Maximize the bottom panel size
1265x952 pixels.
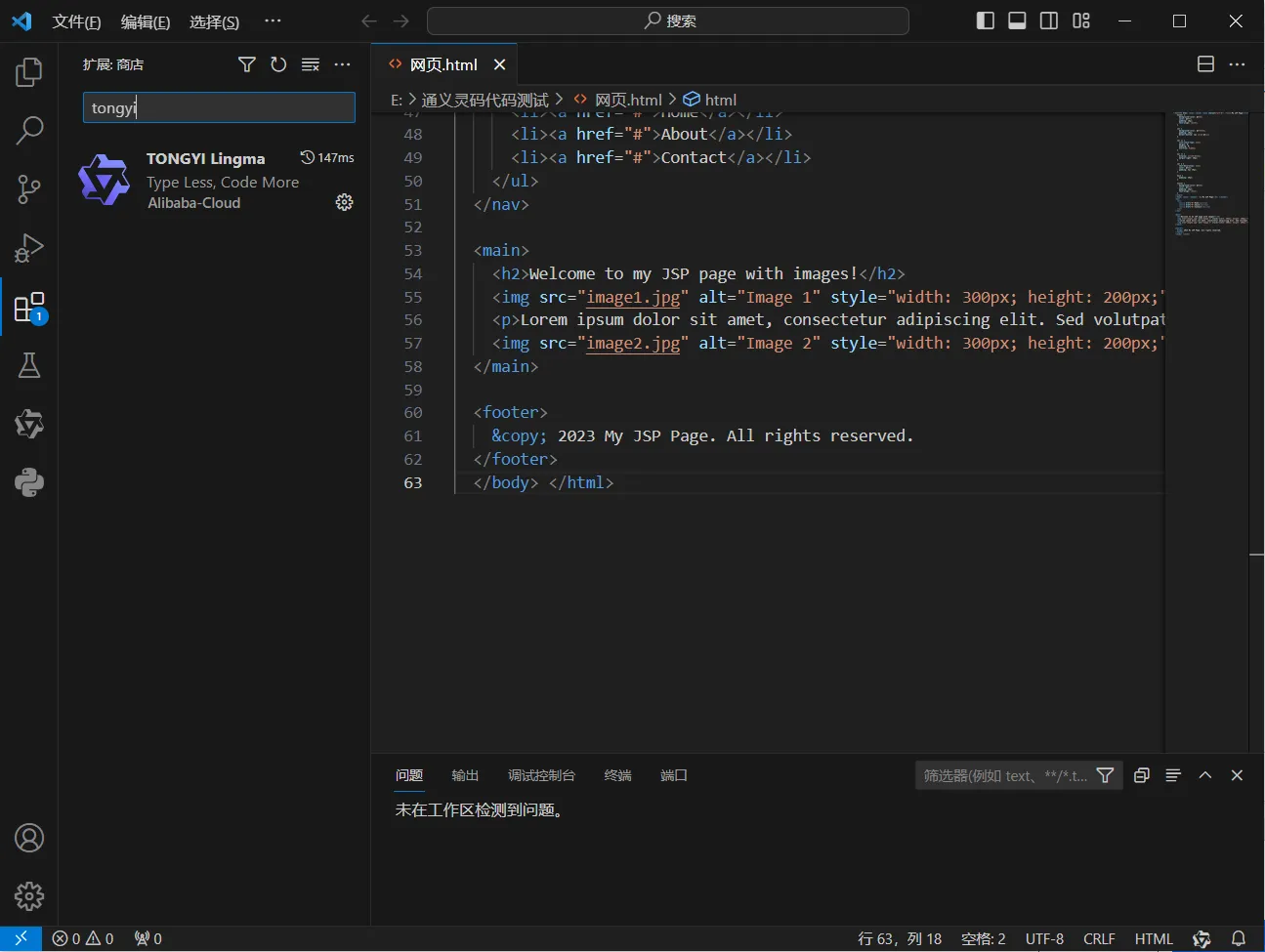(1205, 775)
